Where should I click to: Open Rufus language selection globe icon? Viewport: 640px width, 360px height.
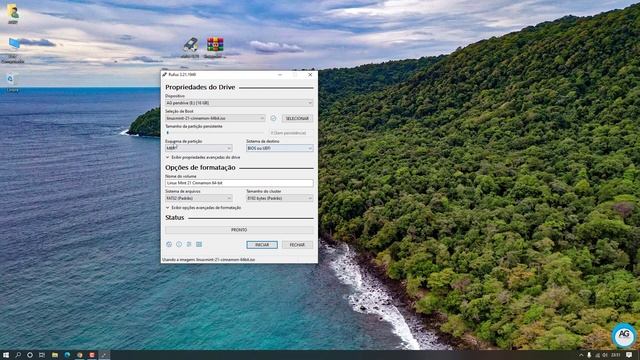point(169,244)
